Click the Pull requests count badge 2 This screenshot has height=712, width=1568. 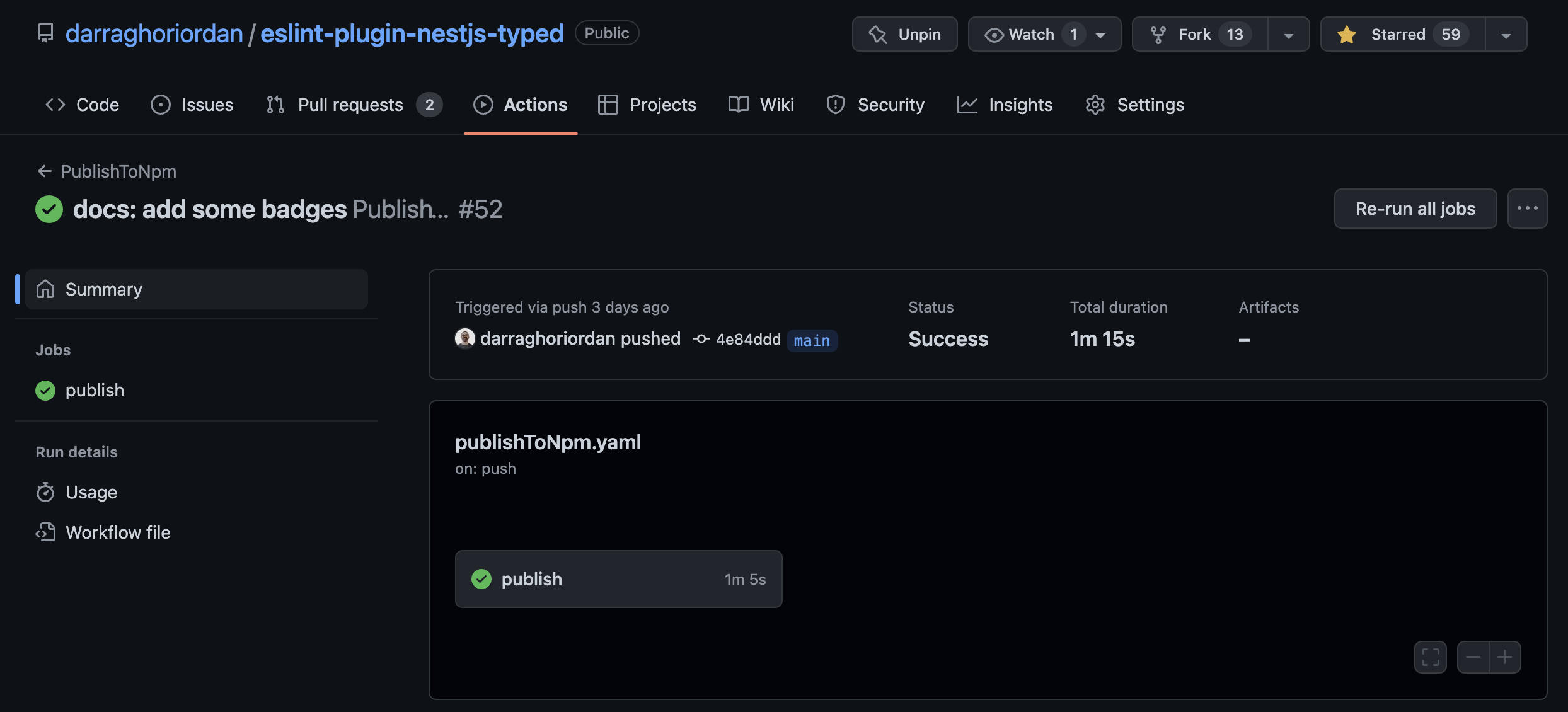click(x=429, y=105)
